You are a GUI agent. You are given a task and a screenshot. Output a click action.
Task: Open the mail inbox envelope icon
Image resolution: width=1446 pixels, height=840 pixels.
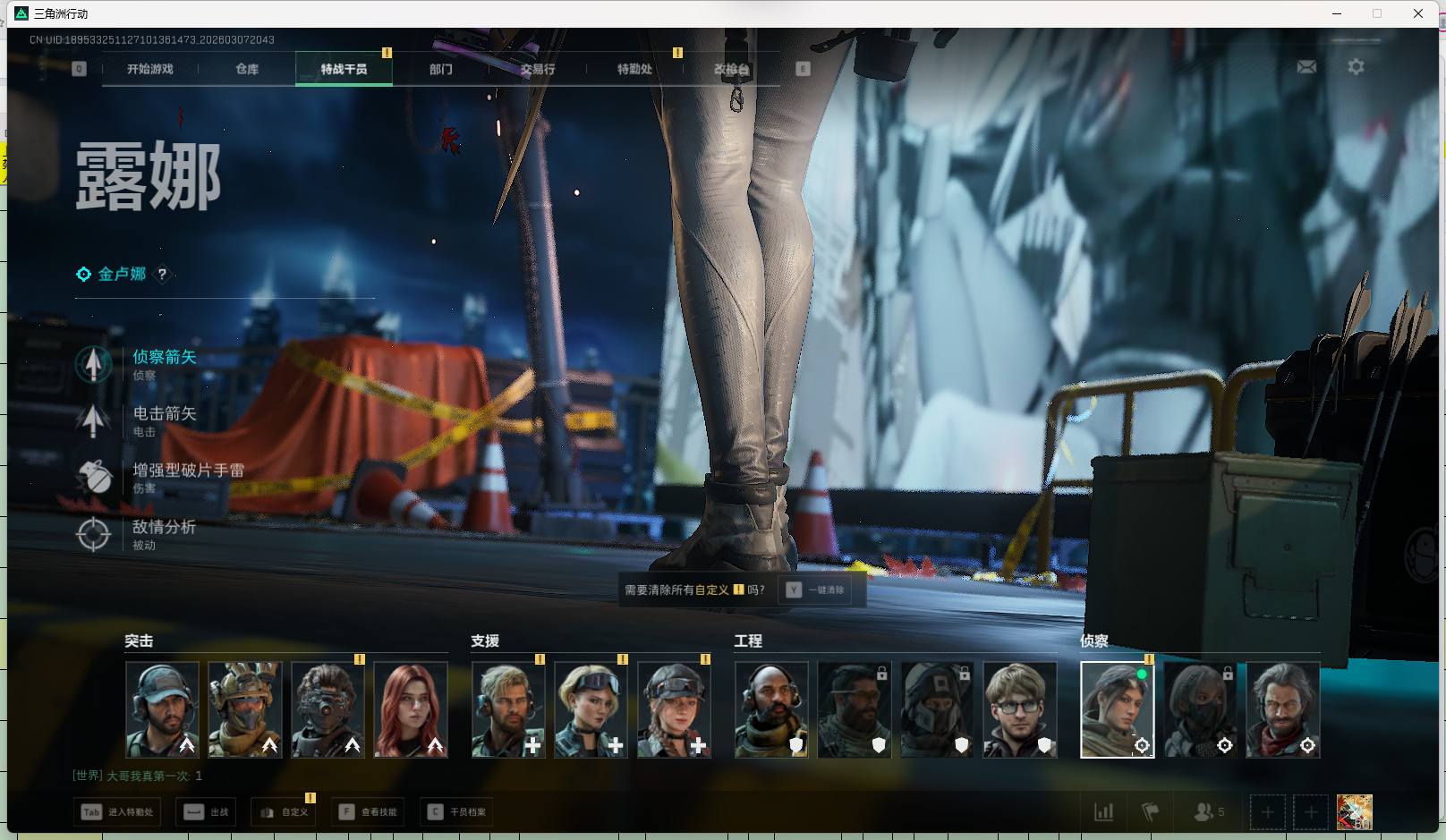[1306, 67]
